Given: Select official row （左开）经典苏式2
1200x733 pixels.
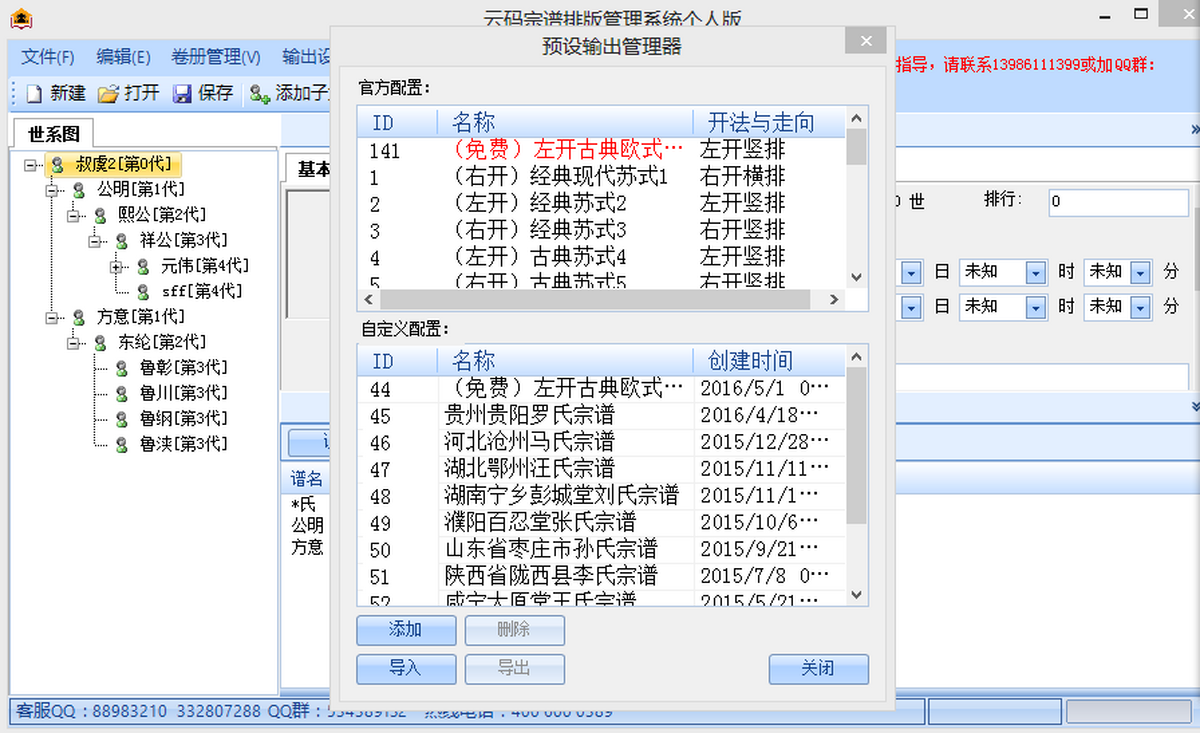Looking at the screenshot, I should (601, 204).
